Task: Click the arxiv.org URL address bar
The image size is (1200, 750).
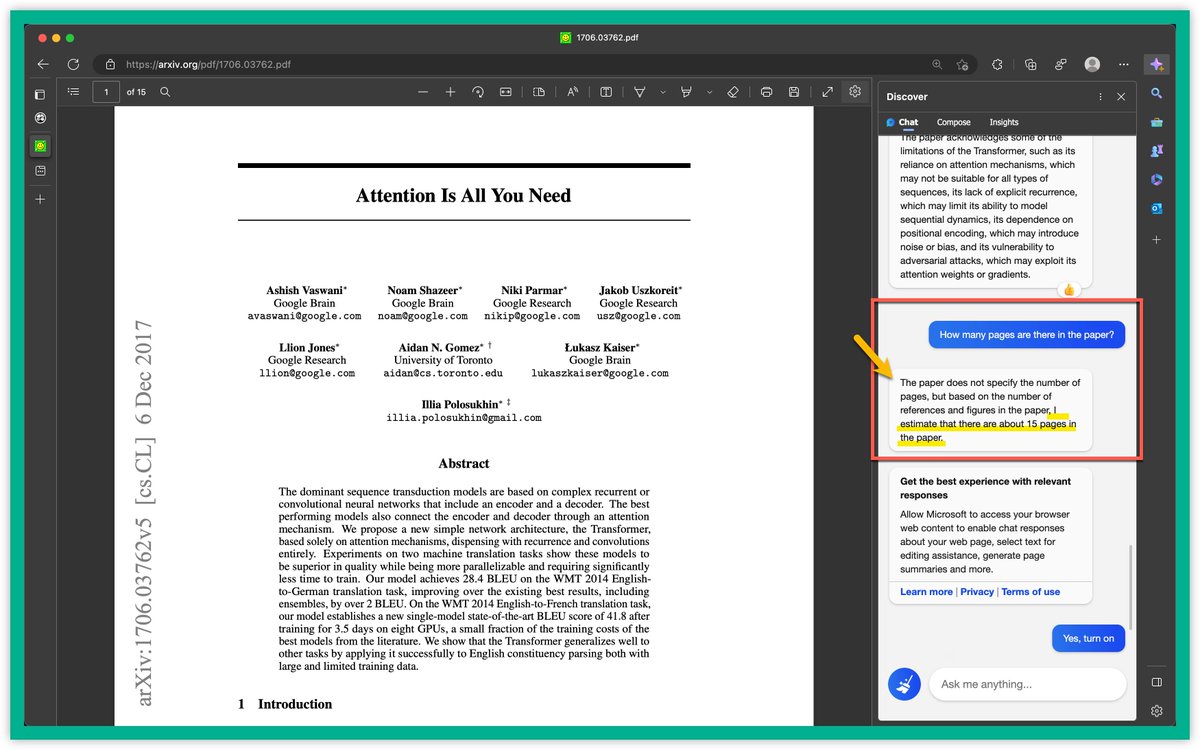Action: coord(517,64)
